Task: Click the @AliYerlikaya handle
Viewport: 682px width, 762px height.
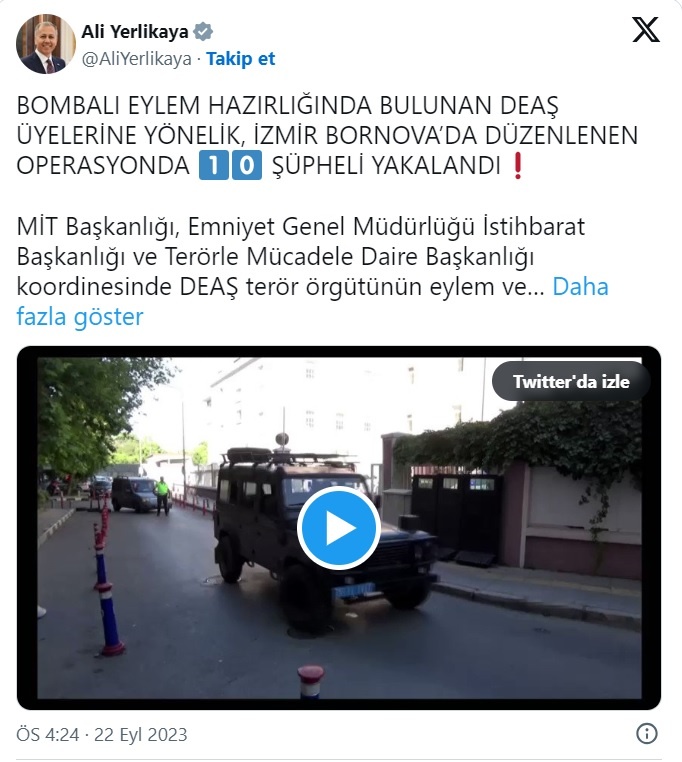Action: [137, 59]
